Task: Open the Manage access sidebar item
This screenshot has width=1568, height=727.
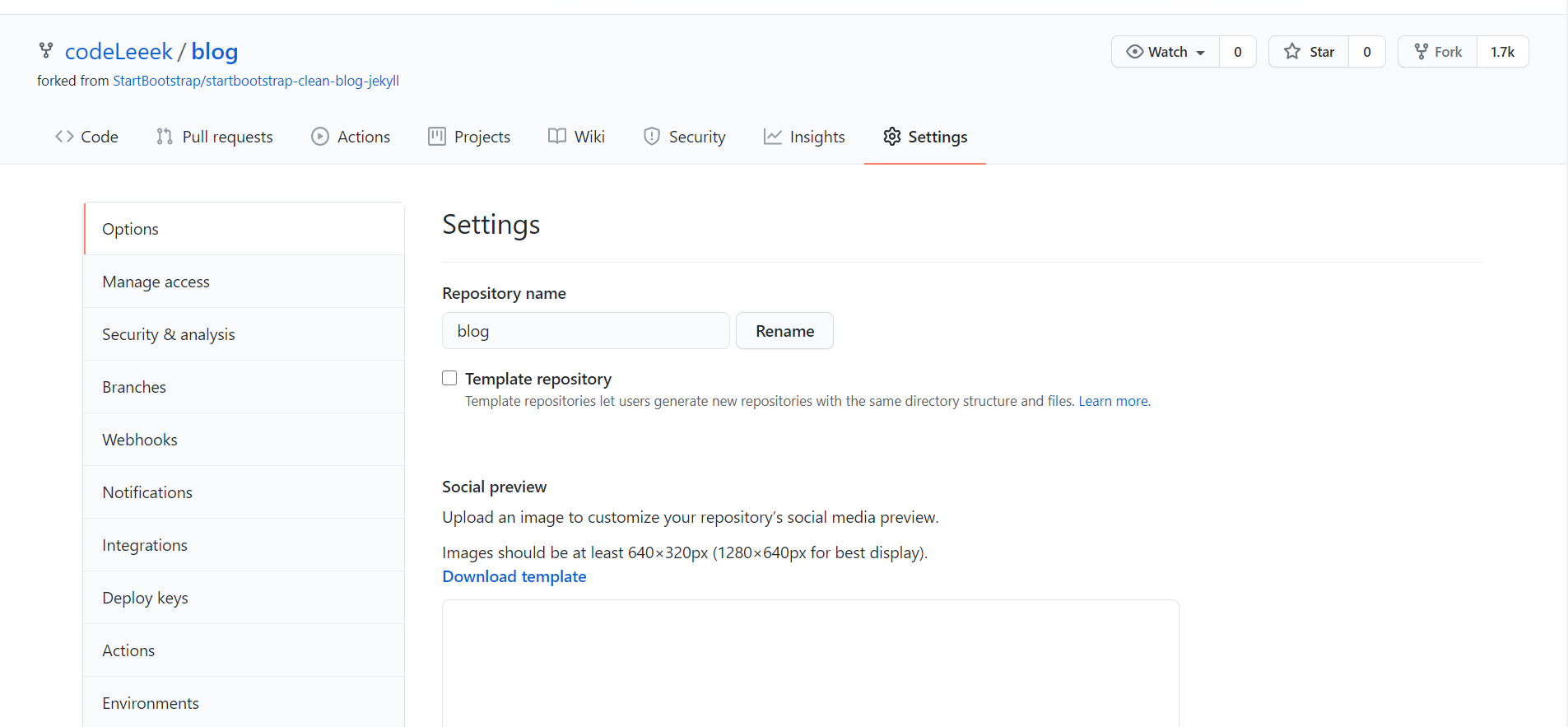Action: (244, 282)
